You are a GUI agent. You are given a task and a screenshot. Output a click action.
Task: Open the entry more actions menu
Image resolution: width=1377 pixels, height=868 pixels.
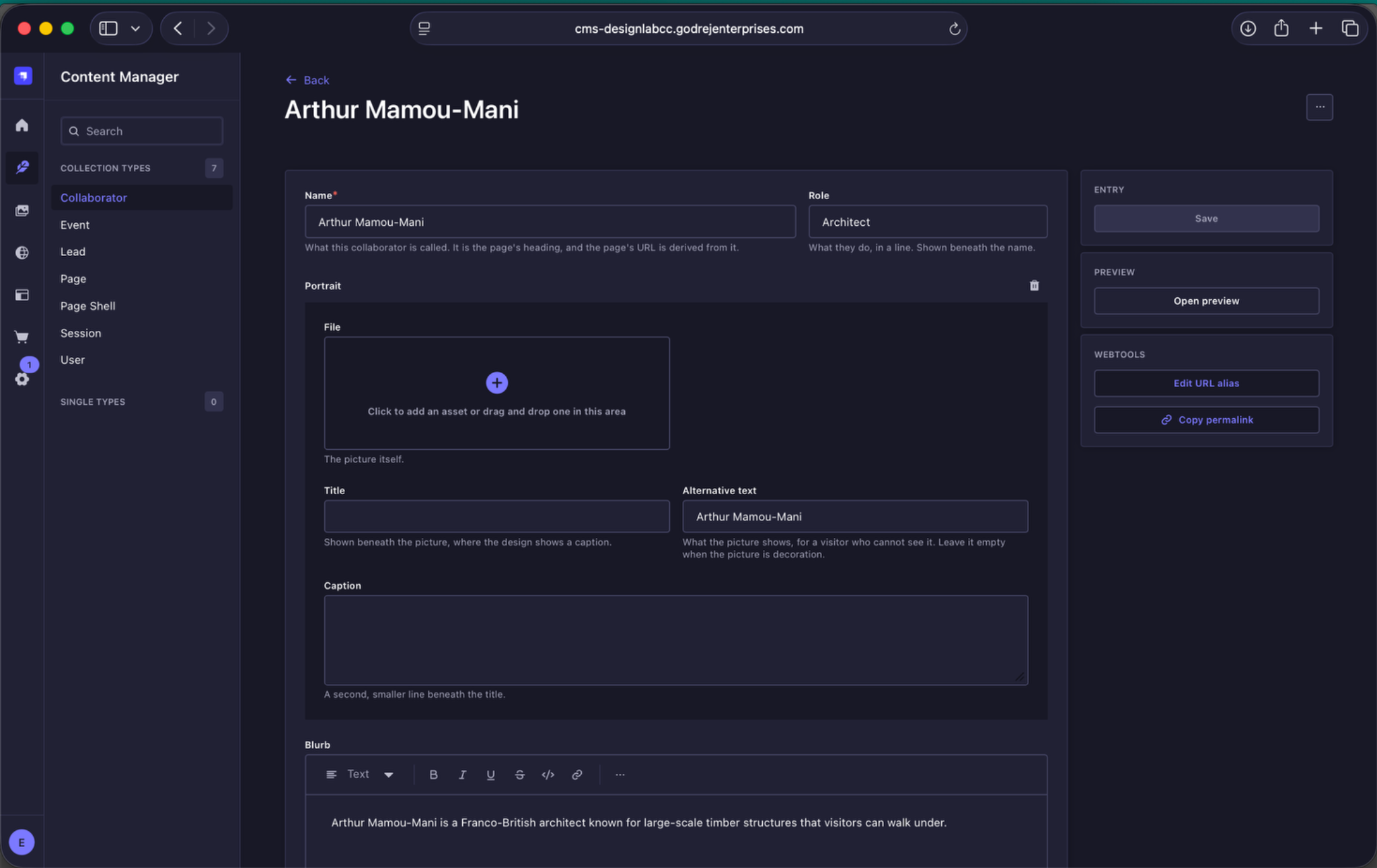pyautogui.click(x=1319, y=107)
